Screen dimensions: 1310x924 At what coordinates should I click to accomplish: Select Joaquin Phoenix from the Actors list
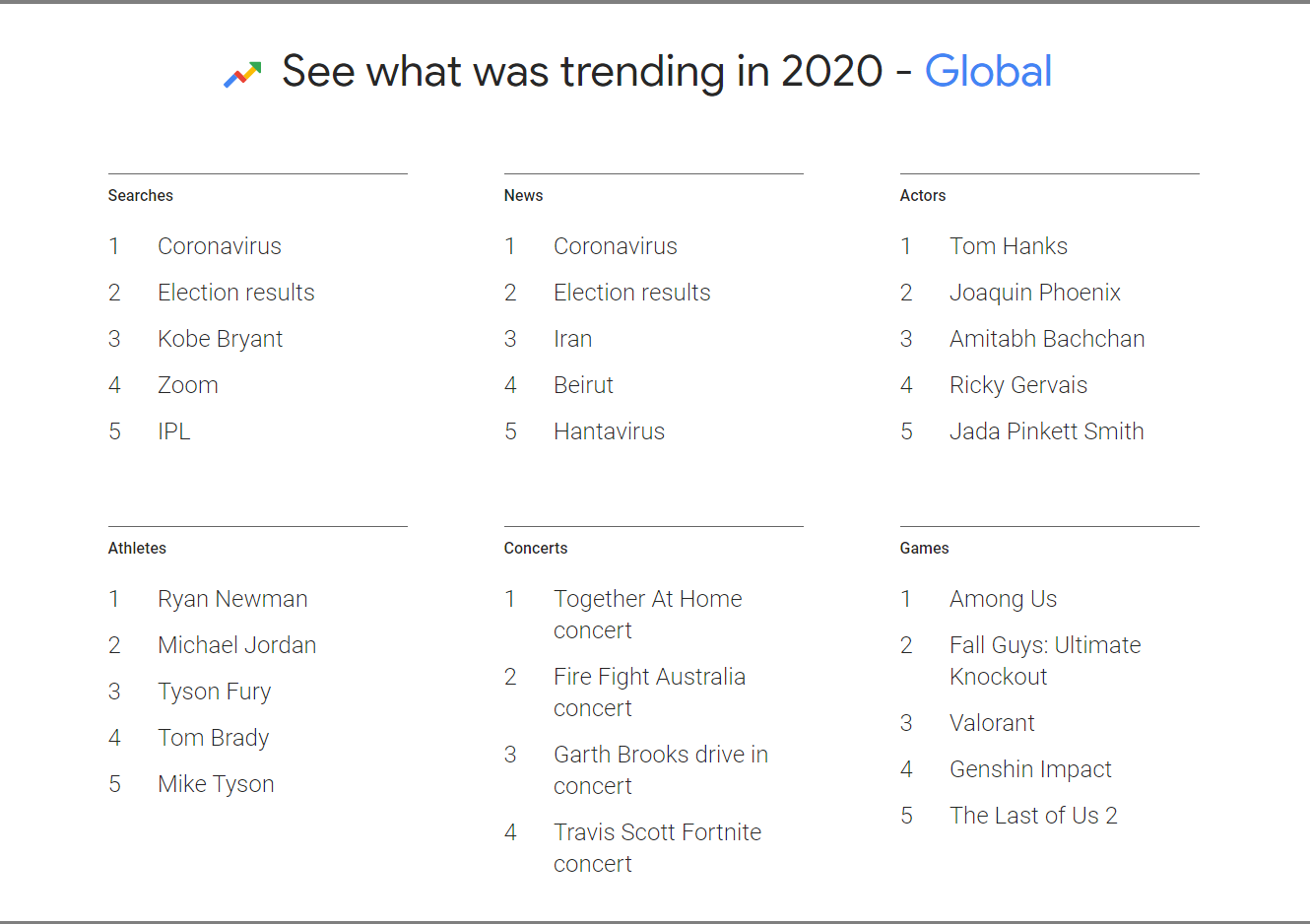pyautogui.click(x=1035, y=292)
